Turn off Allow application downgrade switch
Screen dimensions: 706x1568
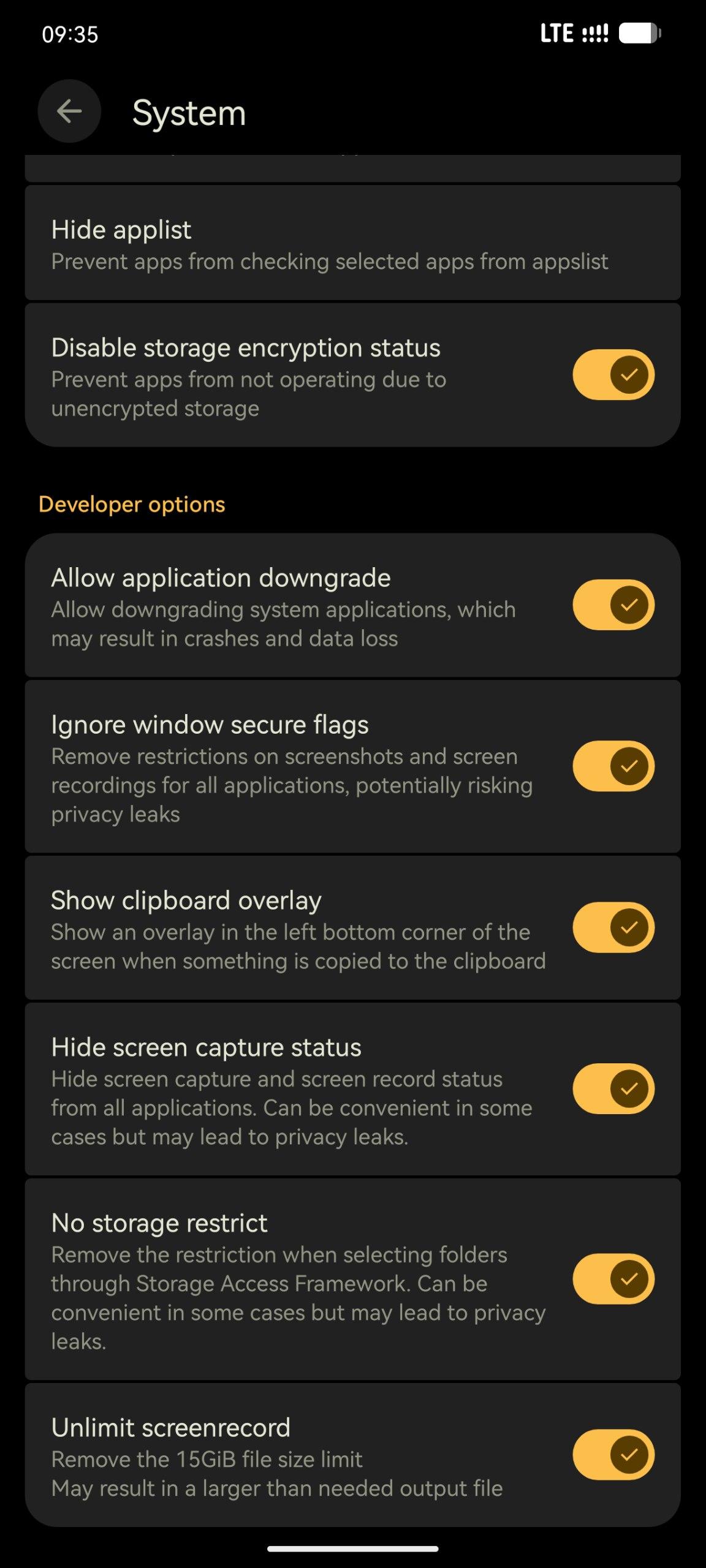613,605
